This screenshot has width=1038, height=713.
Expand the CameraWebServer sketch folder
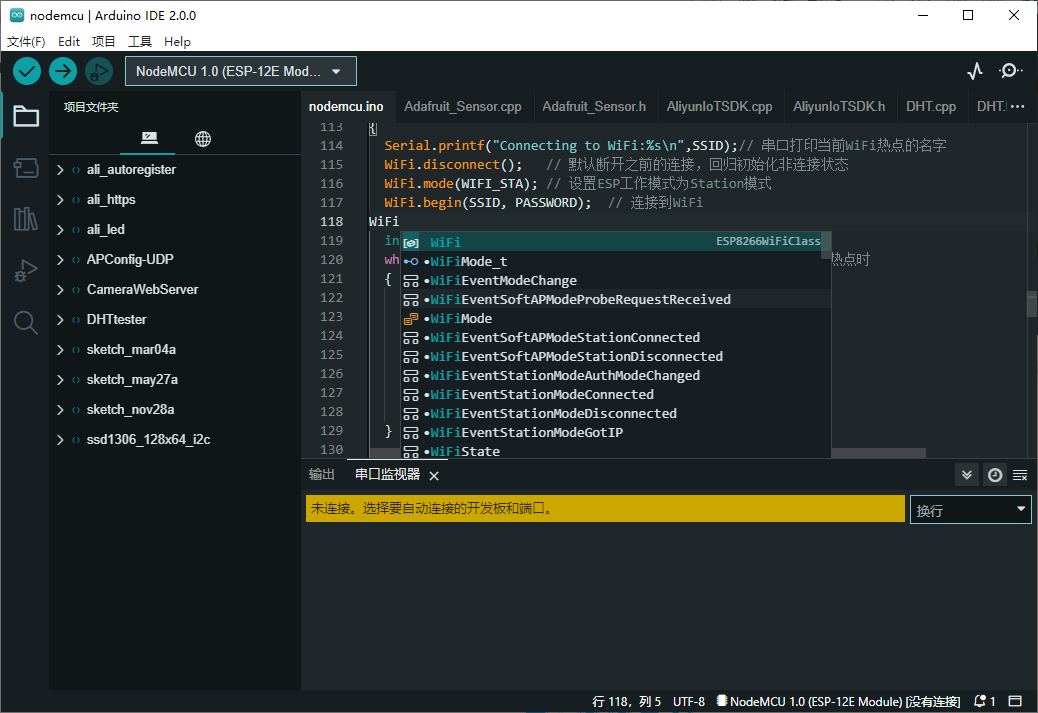point(60,289)
